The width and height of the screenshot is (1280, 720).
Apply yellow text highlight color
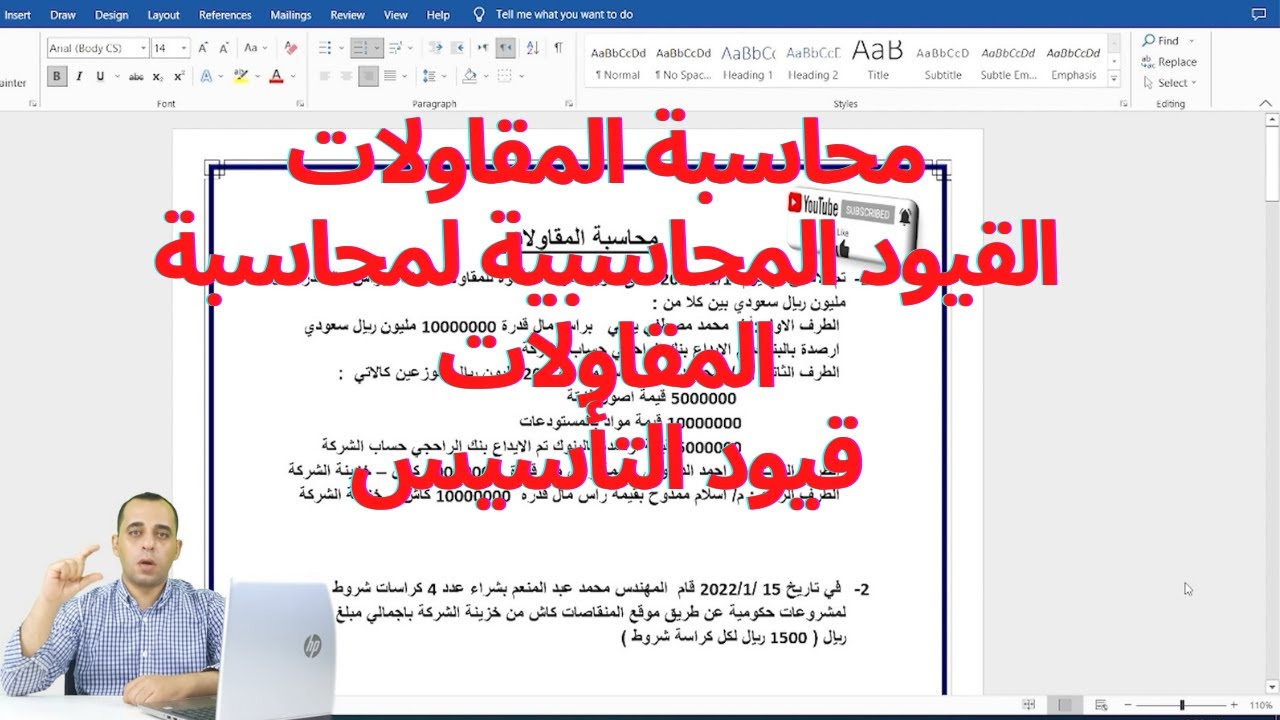(240, 76)
